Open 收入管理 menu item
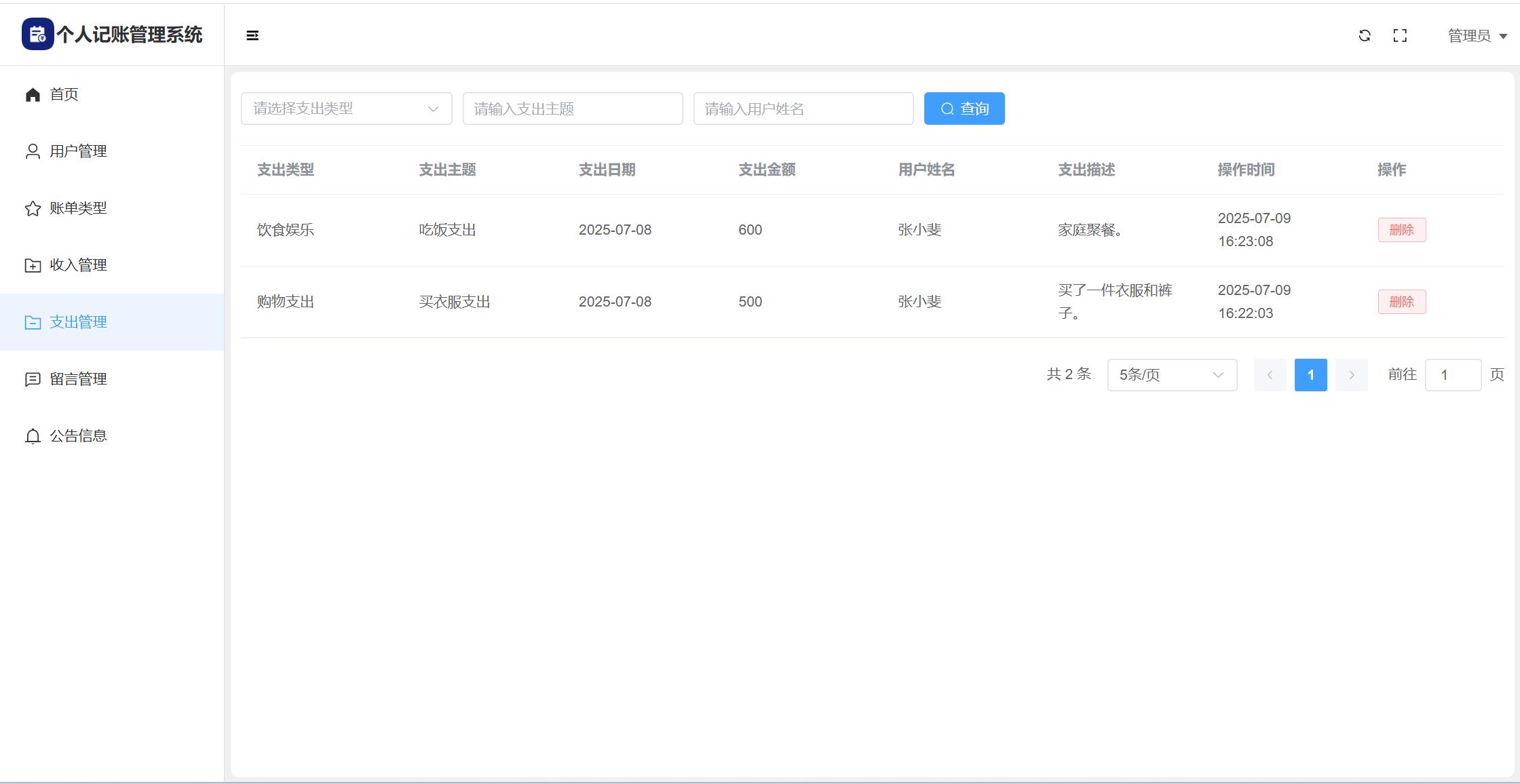 tap(78, 265)
